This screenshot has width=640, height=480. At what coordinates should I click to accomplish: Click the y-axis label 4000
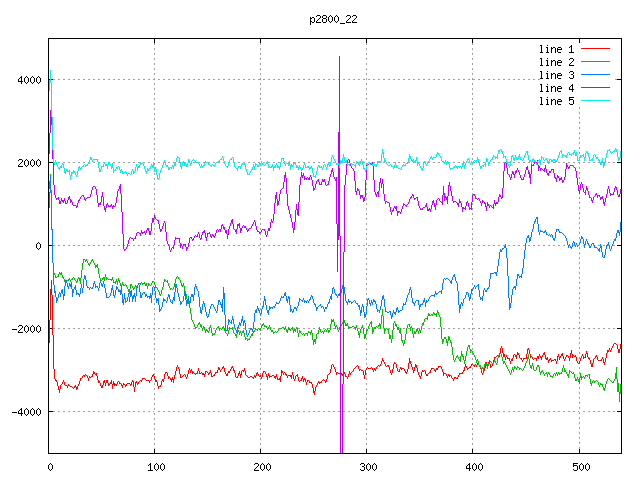coord(29,80)
